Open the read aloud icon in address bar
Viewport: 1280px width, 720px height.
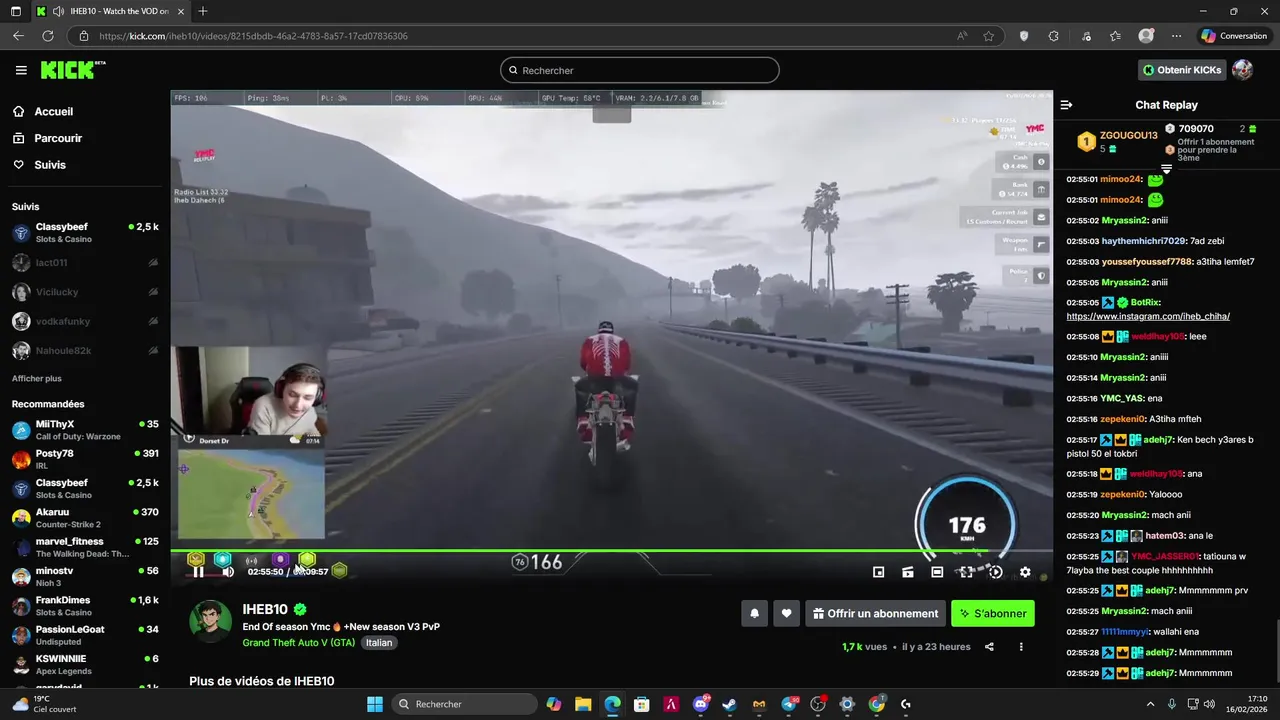point(962,36)
